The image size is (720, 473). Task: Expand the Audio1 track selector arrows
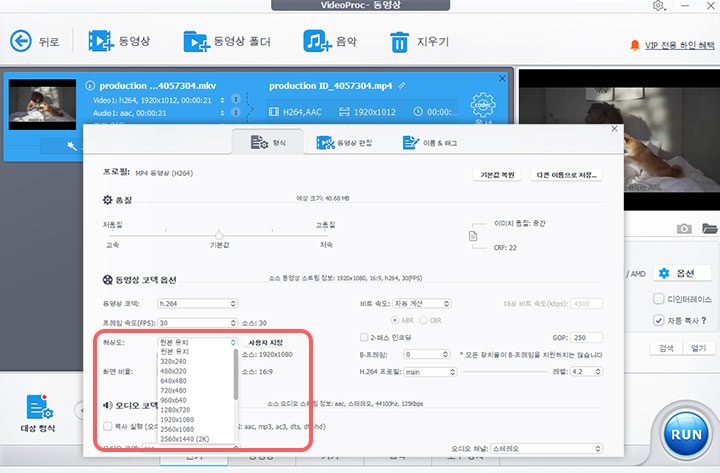[x=222, y=113]
